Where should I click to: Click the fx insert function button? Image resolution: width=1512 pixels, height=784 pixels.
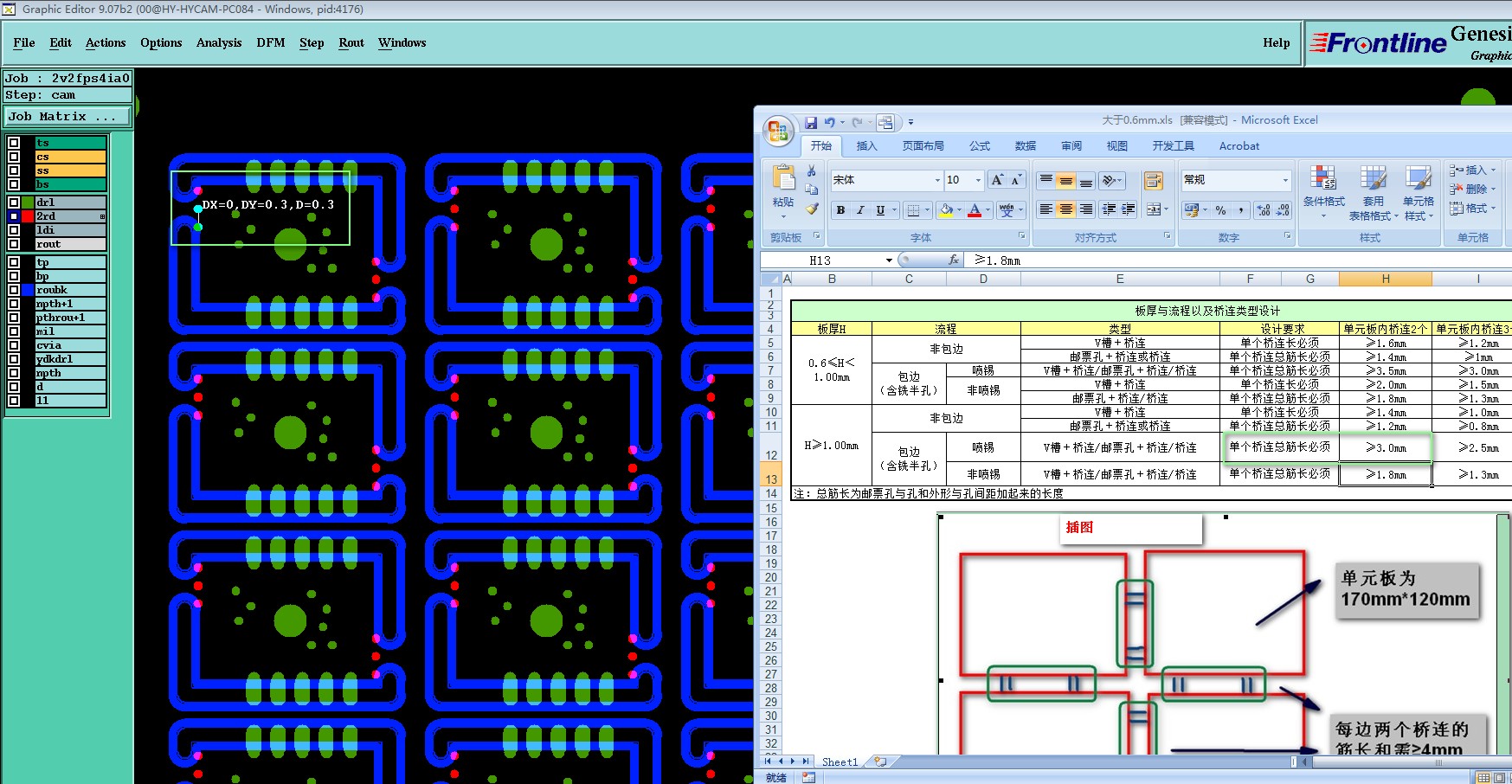(x=953, y=260)
